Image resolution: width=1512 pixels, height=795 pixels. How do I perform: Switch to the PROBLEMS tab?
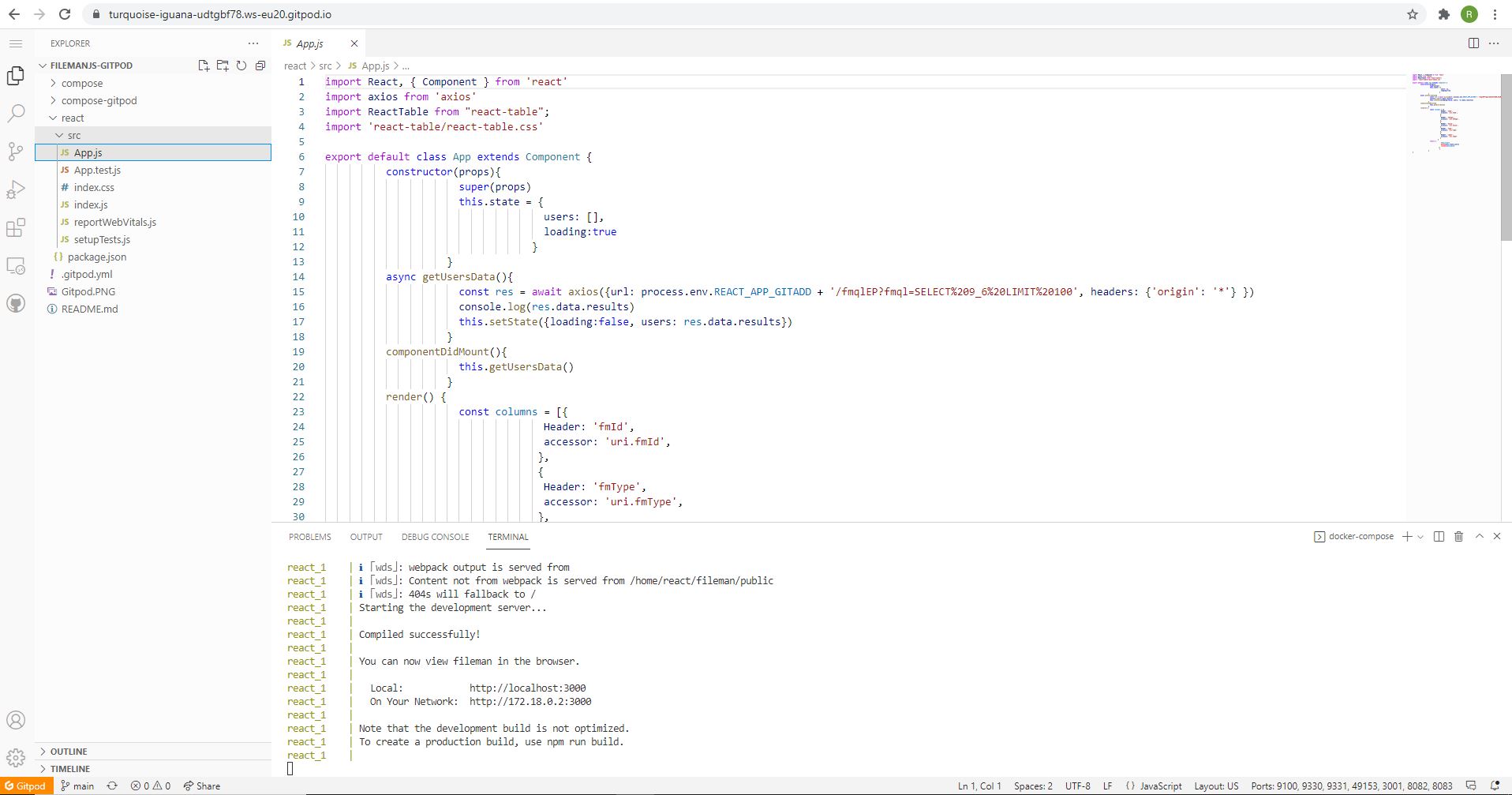coord(309,537)
